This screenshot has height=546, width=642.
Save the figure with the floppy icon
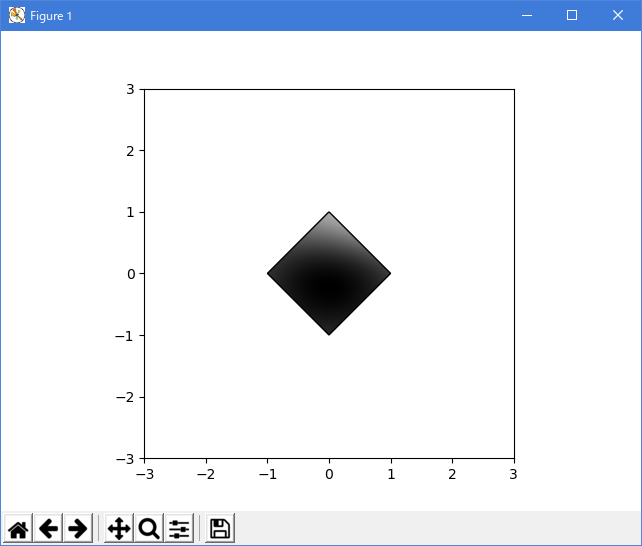(x=220, y=528)
